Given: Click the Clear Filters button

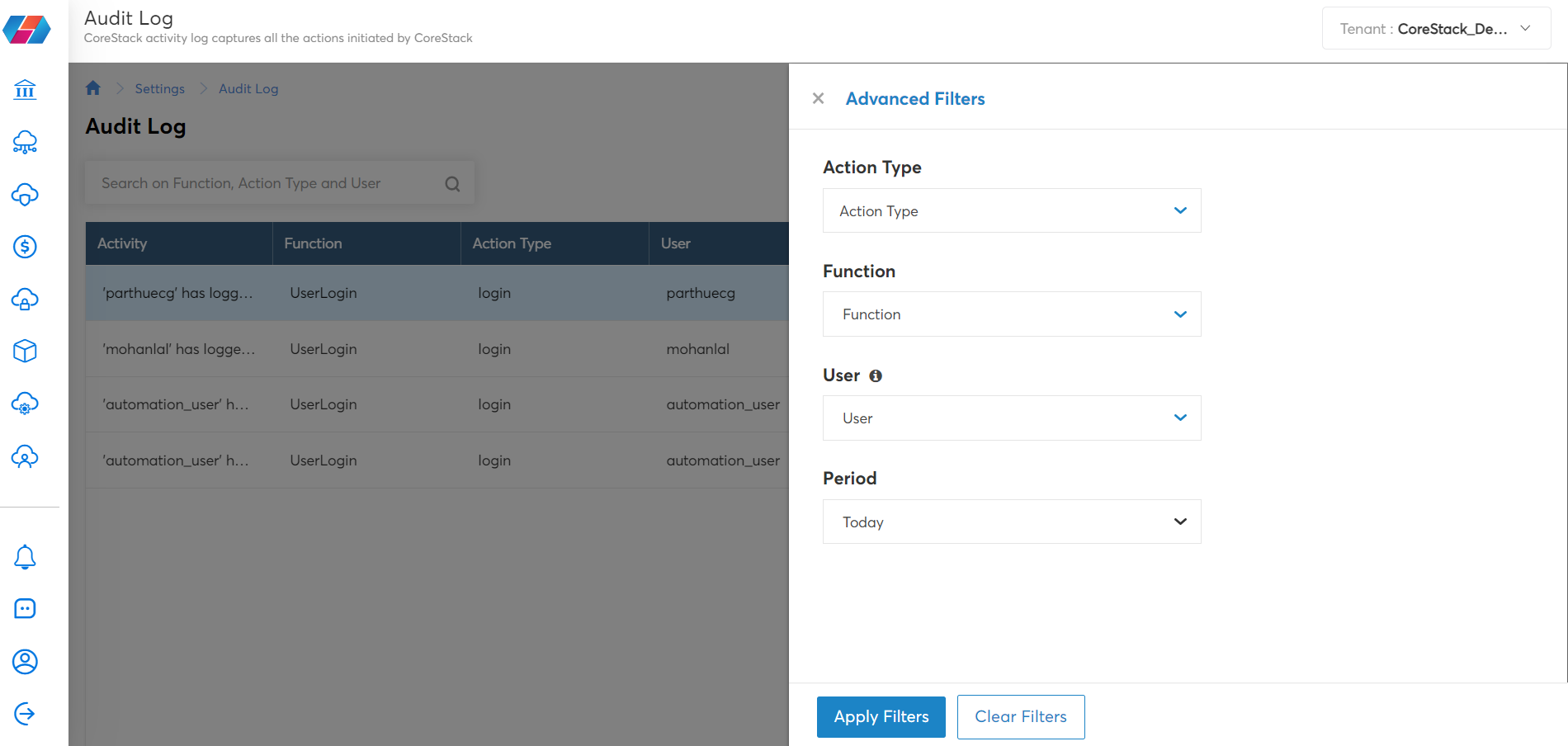Looking at the screenshot, I should pyautogui.click(x=1021, y=717).
